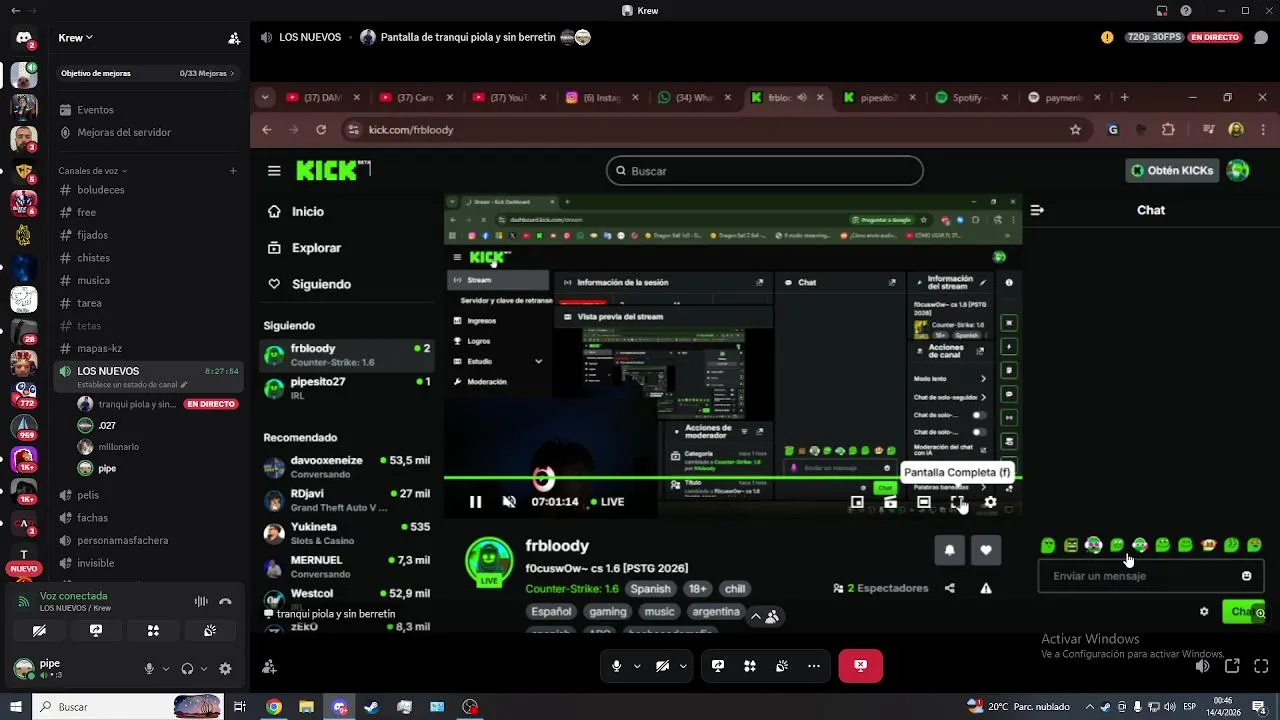Toggle camera in voice connected panel
The width and height of the screenshot is (1280, 720).
click(x=39, y=631)
